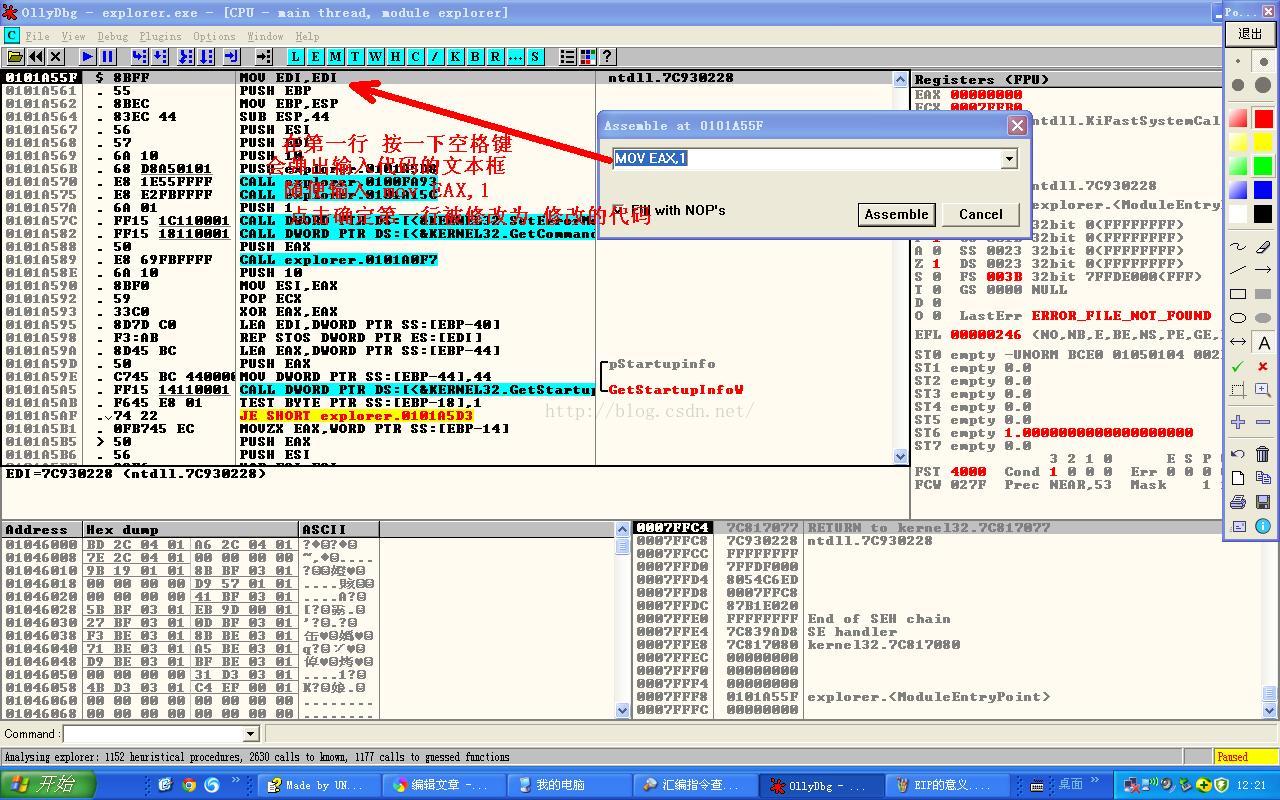Open the Call stack (K) window
Image resolution: width=1280 pixels, height=800 pixels.
[x=455, y=57]
